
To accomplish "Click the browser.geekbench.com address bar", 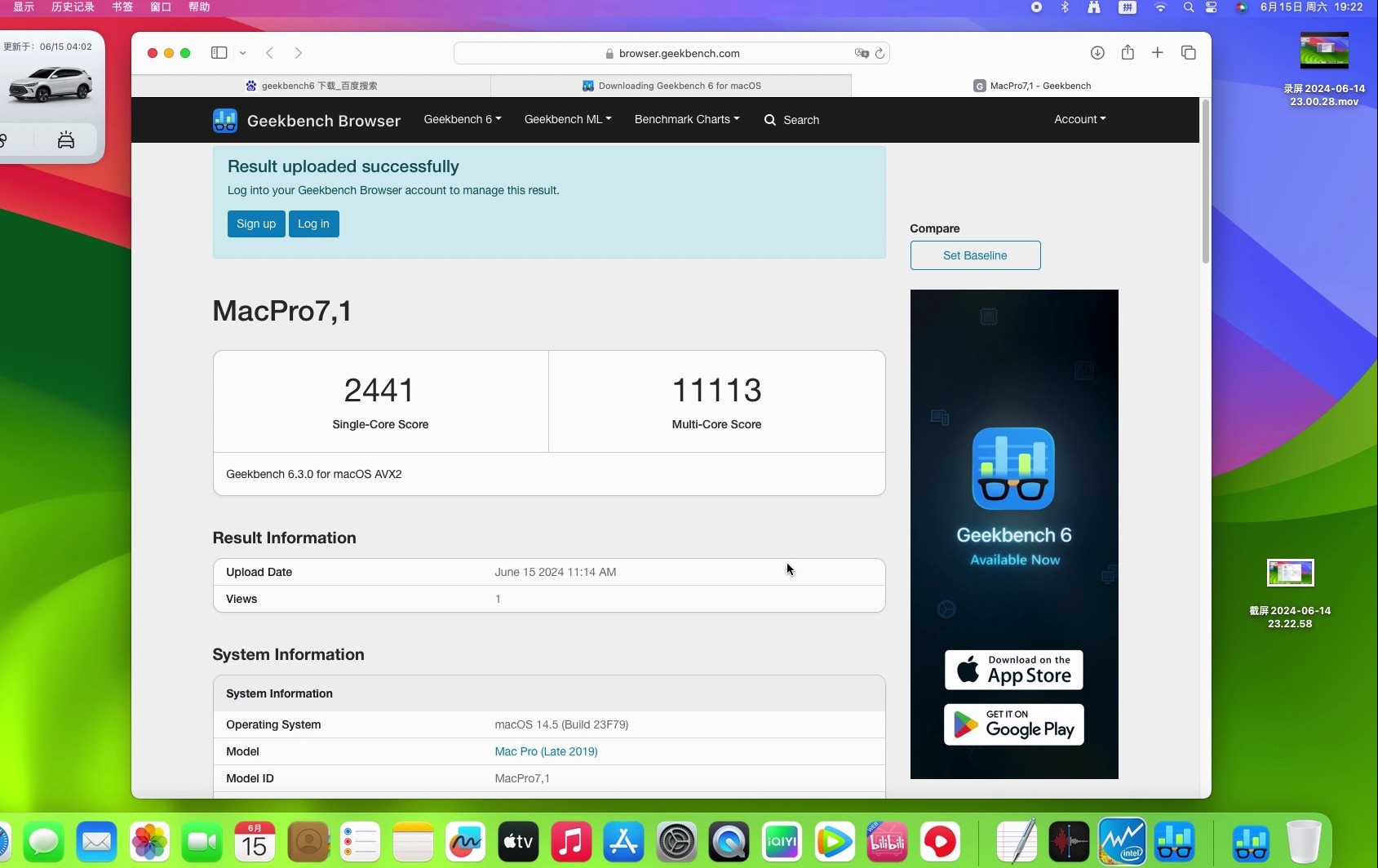I will (671, 53).
